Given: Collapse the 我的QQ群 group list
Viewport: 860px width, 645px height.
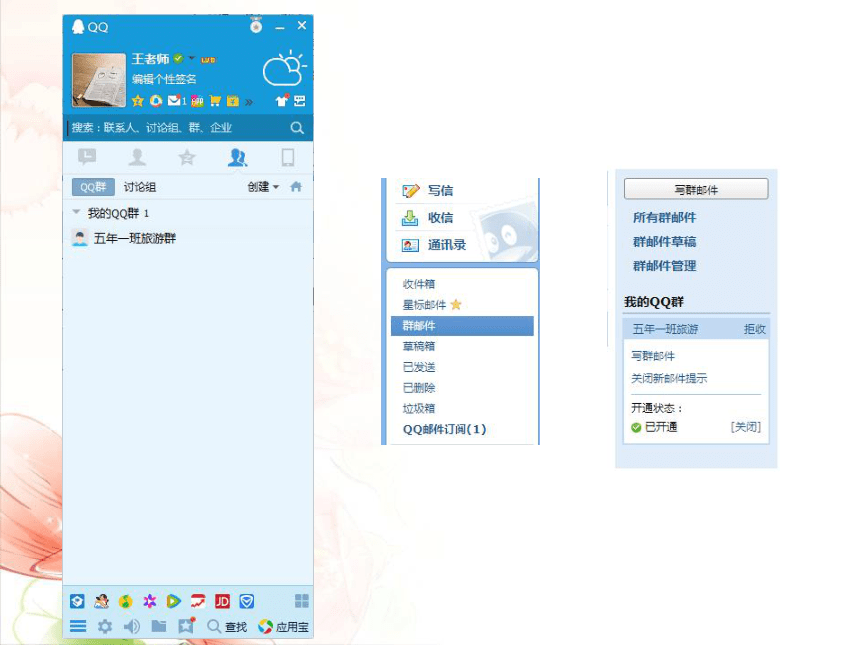Looking at the screenshot, I should tap(76, 212).
